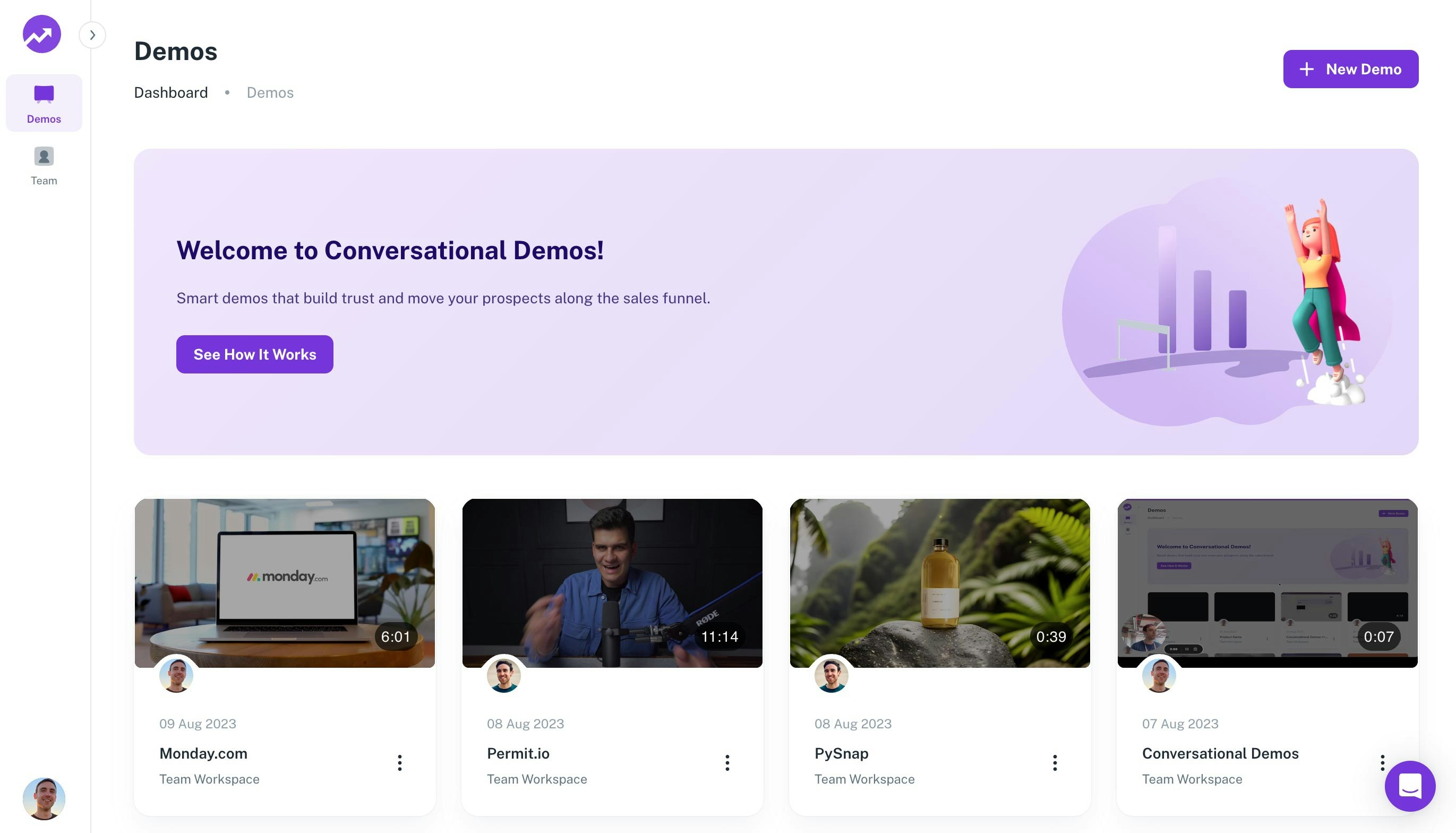
Task: Open the more options menu for Conversational Demos
Action: tap(1382, 763)
